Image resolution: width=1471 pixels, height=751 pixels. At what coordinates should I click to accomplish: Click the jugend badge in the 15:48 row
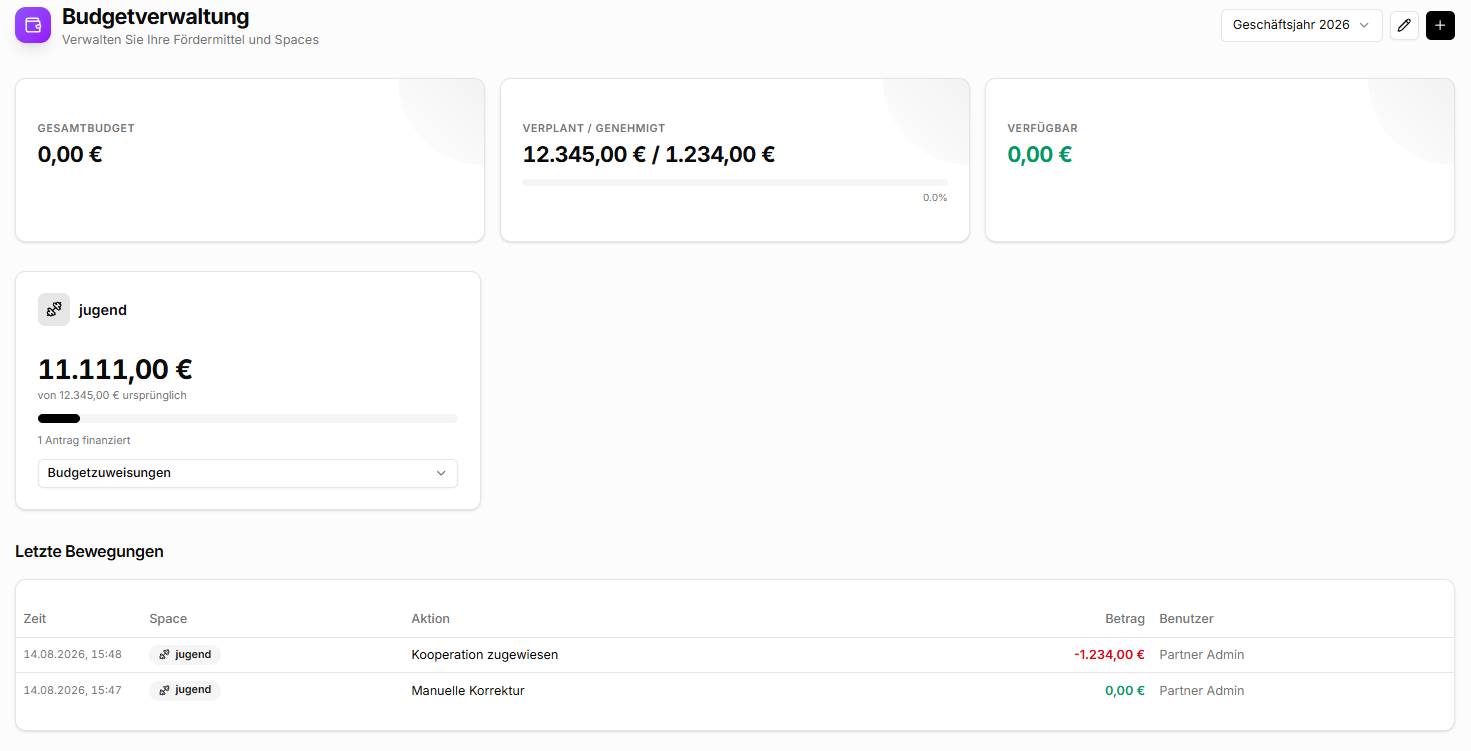[x=185, y=655]
